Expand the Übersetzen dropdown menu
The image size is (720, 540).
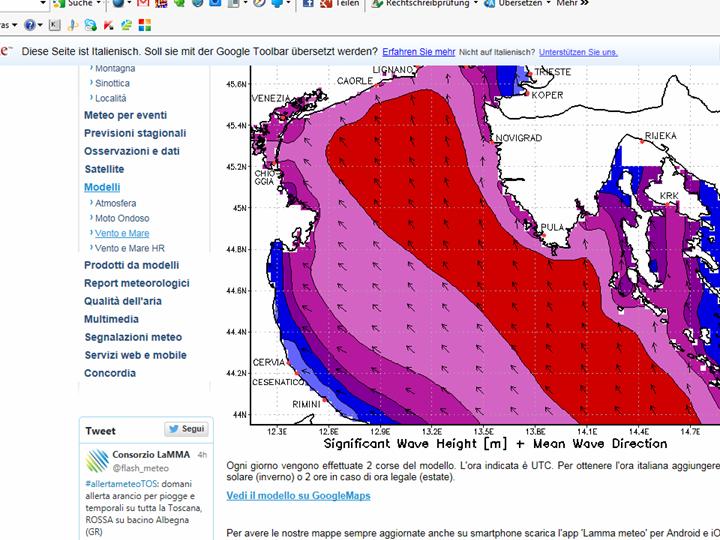549,4
